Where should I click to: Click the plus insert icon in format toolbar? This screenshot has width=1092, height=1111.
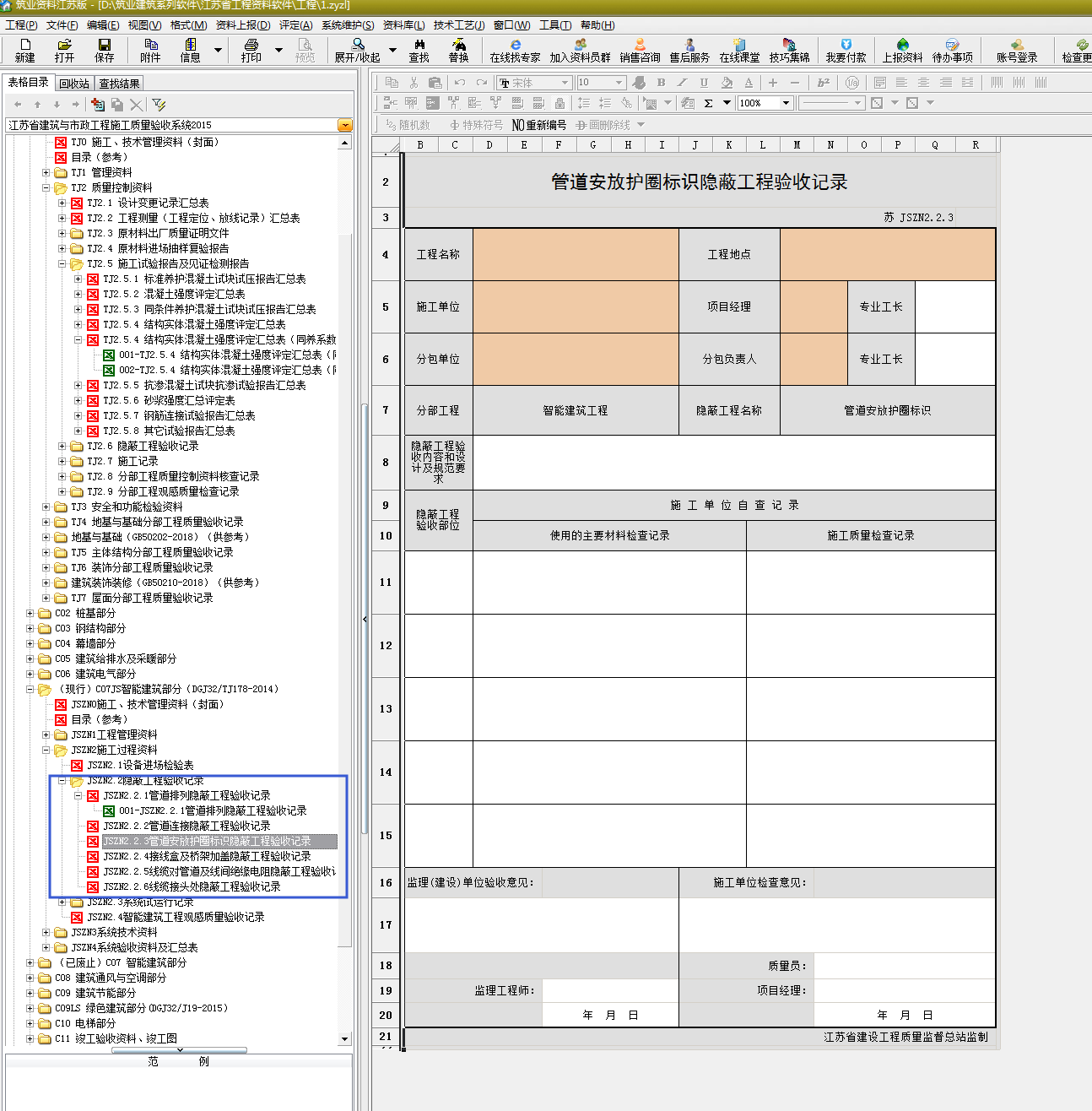coord(772,82)
